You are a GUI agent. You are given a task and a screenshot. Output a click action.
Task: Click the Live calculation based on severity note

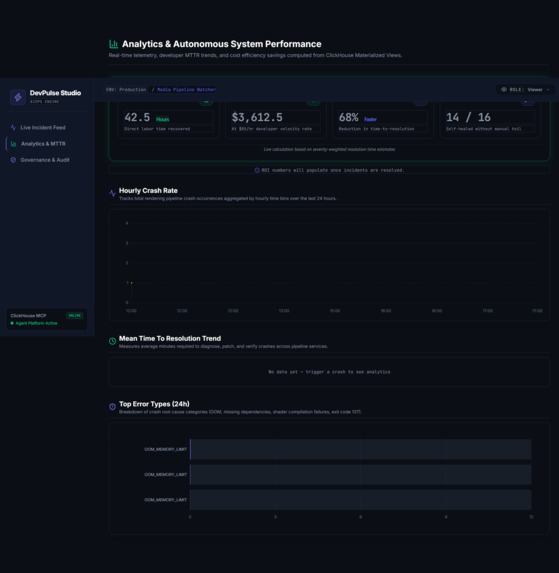(329, 149)
